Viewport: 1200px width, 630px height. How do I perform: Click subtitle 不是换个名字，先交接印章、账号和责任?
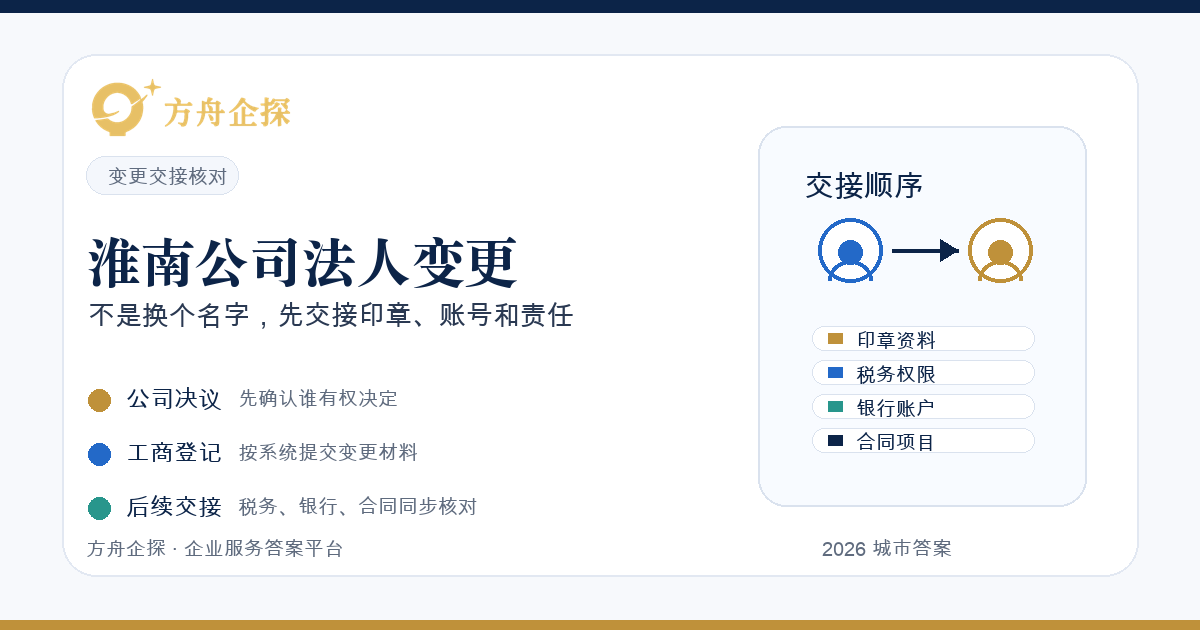pyautogui.click(x=331, y=316)
